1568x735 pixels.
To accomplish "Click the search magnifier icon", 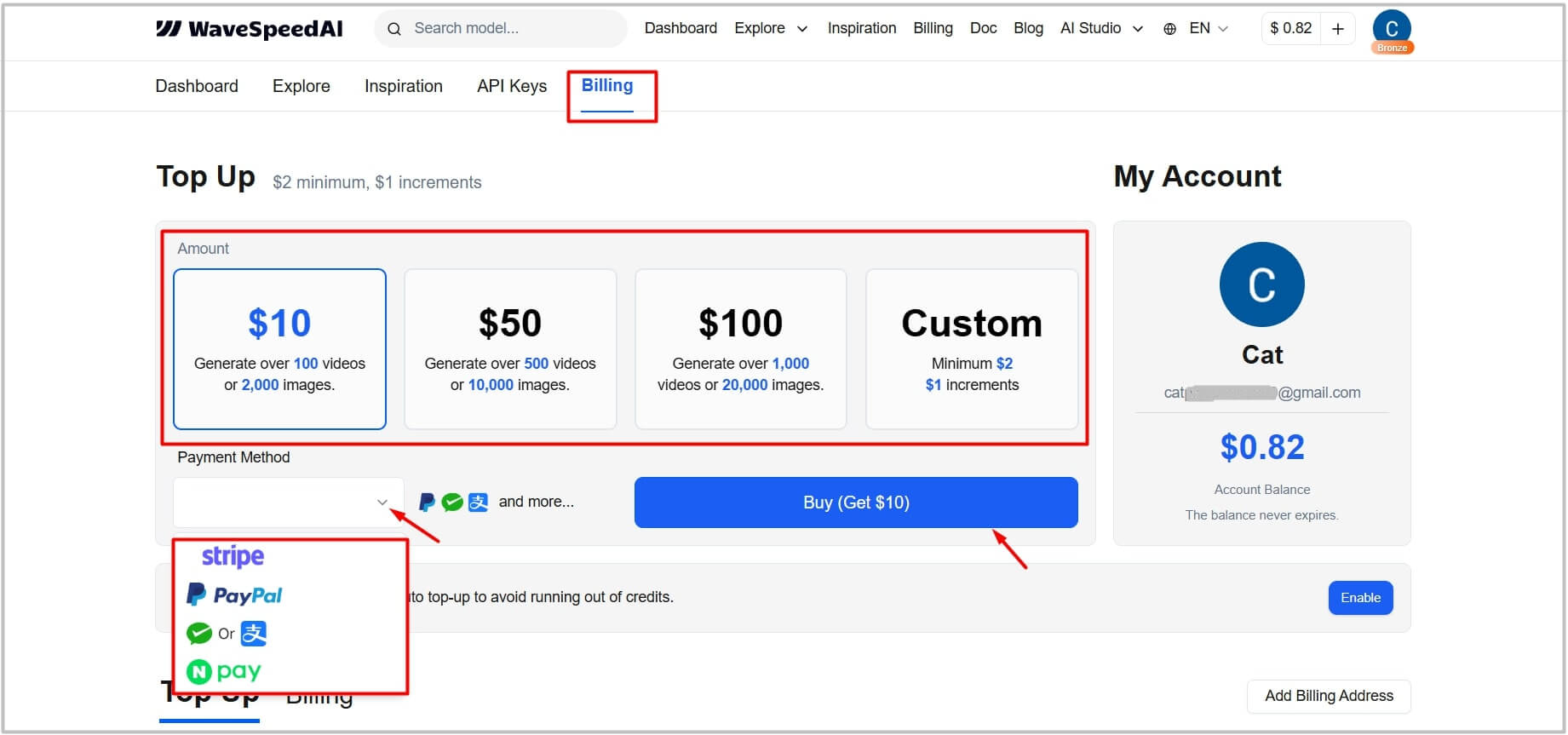I will (x=393, y=29).
